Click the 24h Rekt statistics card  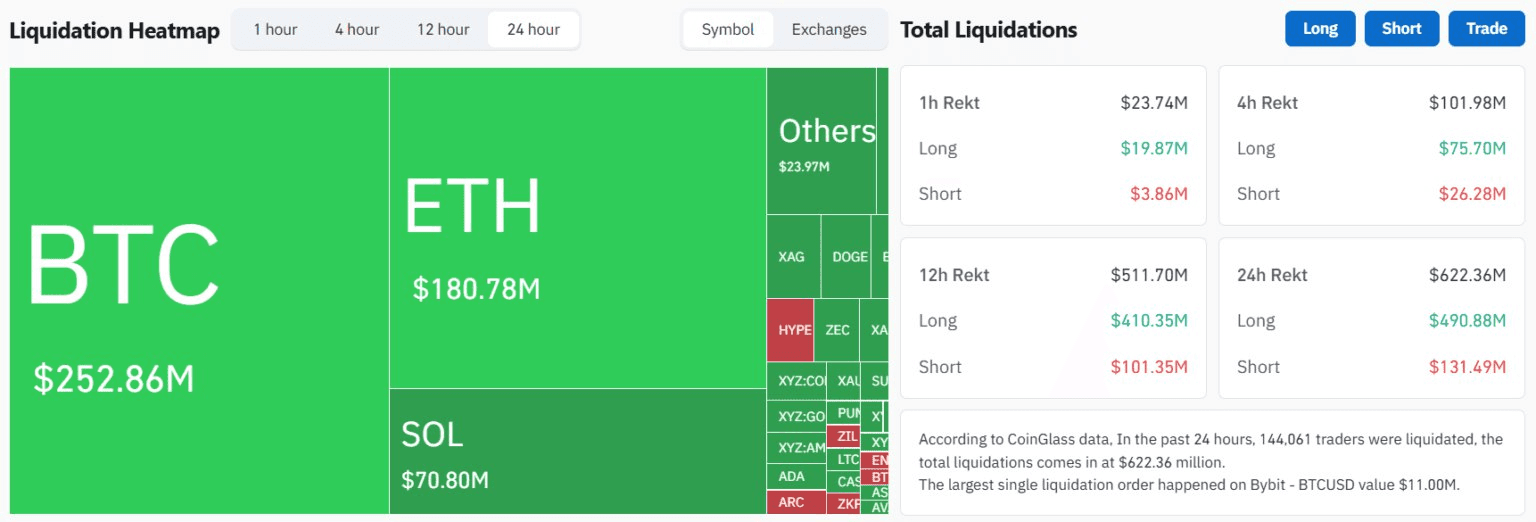coord(1371,320)
